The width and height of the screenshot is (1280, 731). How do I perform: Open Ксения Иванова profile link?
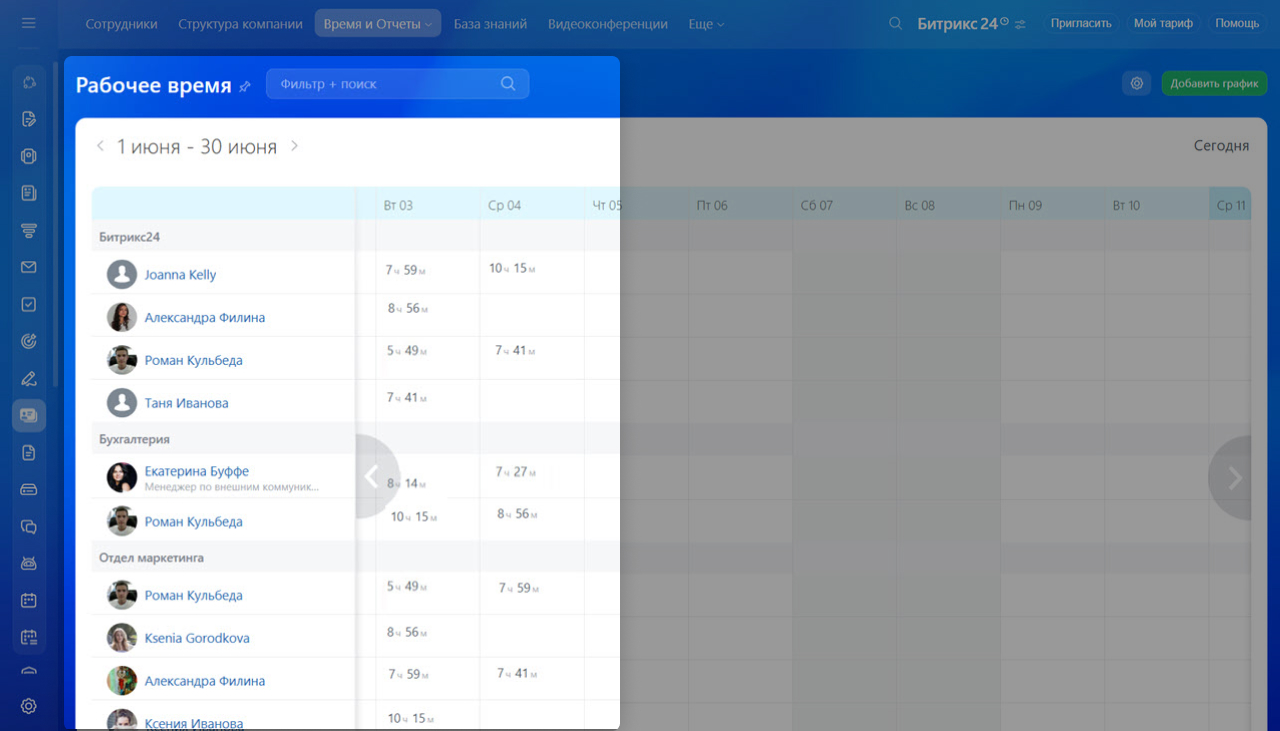[x=194, y=723]
